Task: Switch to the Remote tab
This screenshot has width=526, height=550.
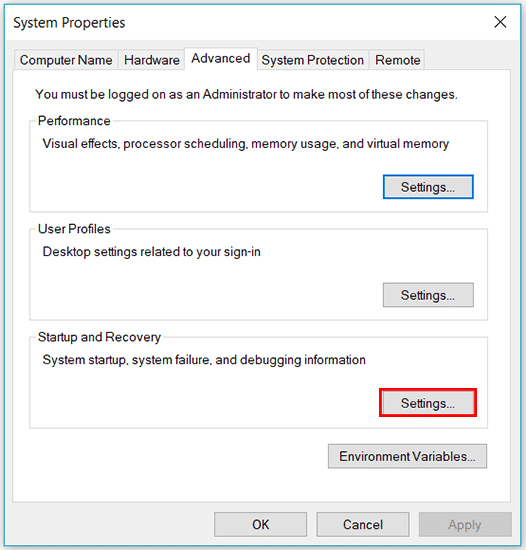Action: tap(397, 60)
